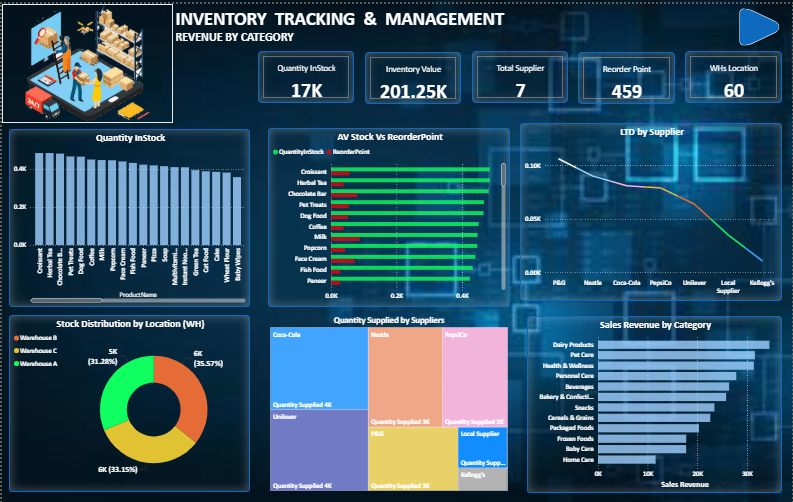
Task: Select the green QuantityInStock legend marker
Action: coord(275,152)
